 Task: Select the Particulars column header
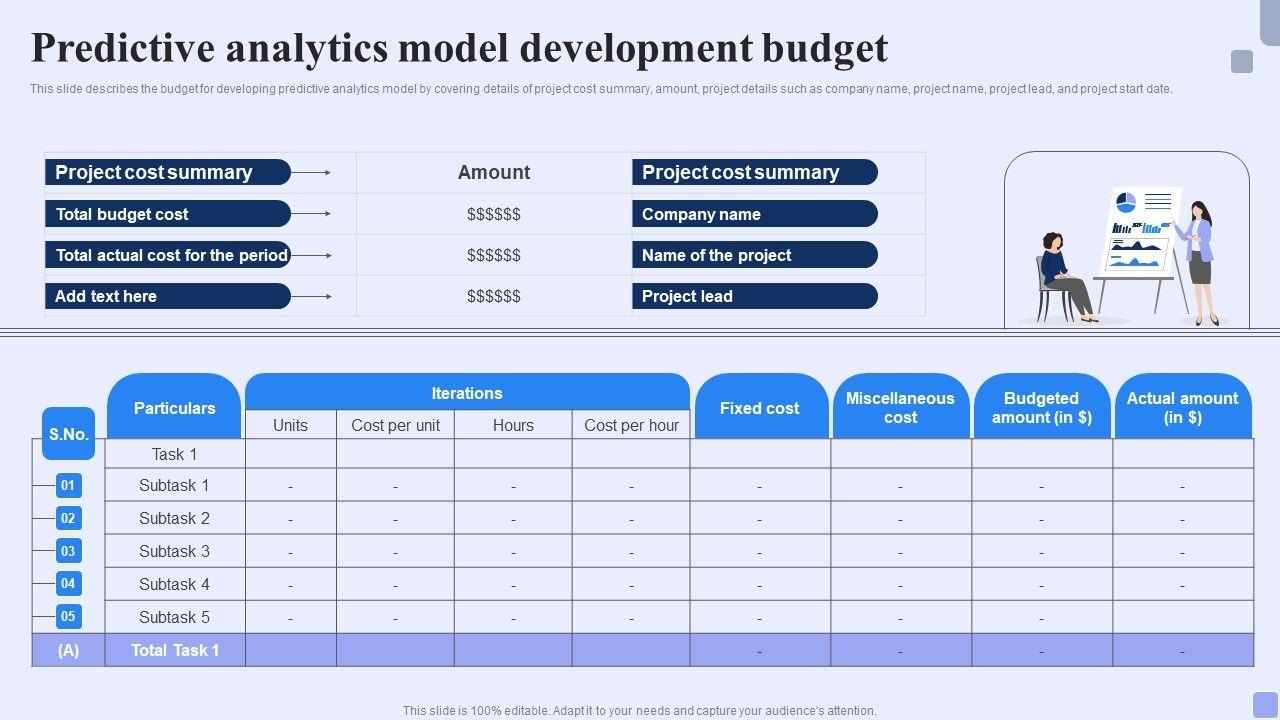pos(174,408)
